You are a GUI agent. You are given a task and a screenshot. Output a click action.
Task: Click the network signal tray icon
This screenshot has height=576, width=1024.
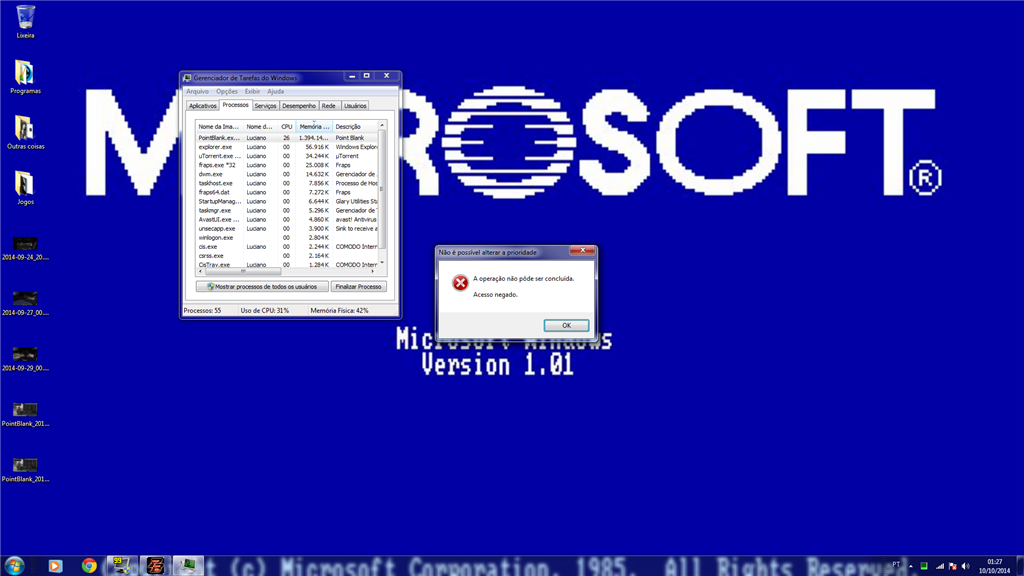(940, 566)
